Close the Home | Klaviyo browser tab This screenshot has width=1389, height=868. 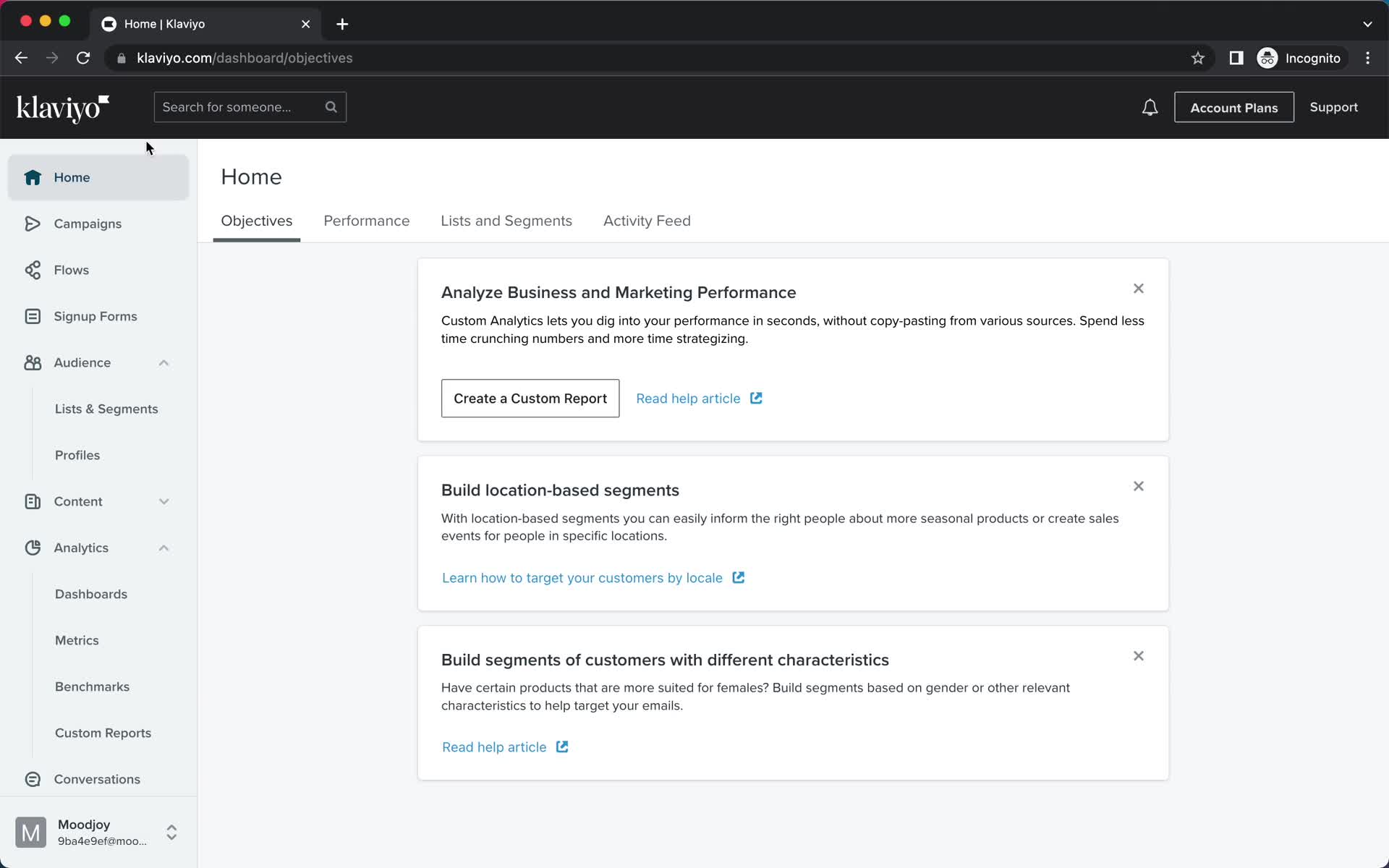[305, 24]
